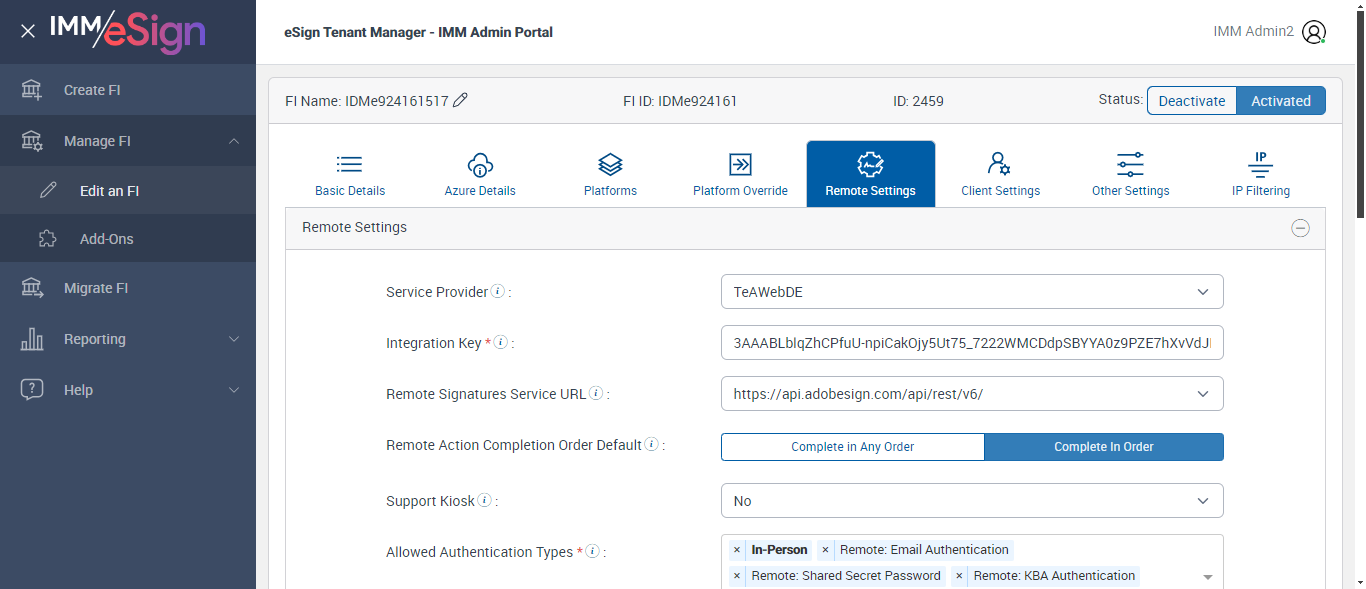Image resolution: width=1366 pixels, height=589 pixels.
Task: Click the Service Provider info icon
Action: point(498,292)
